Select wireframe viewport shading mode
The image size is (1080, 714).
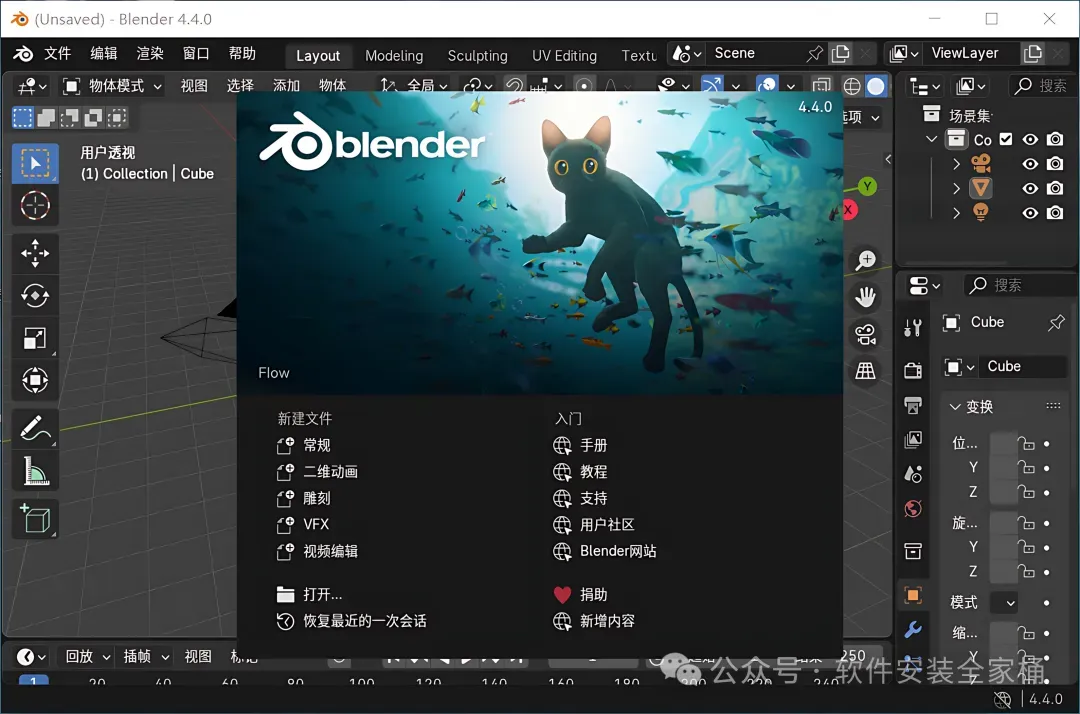tap(852, 86)
